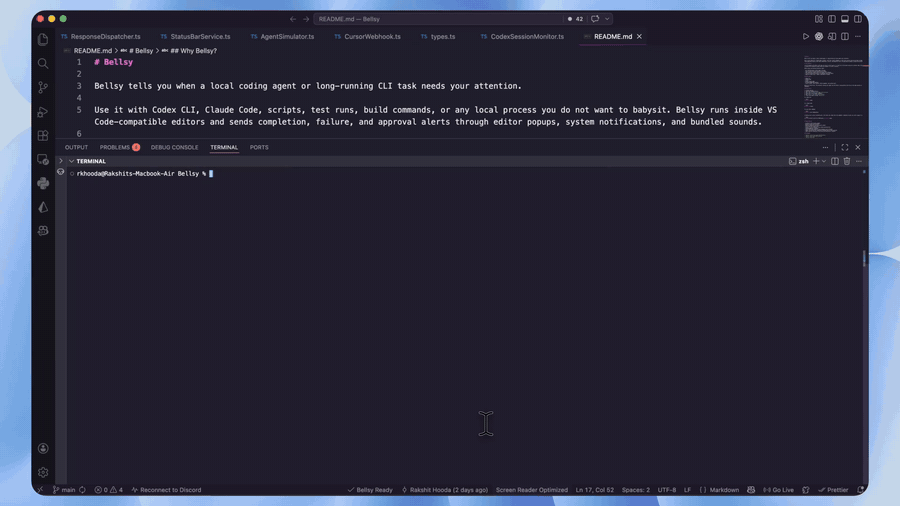Viewport: 900px width, 506px height.
Task: Kill terminal with the trash icon
Action: click(x=847, y=161)
